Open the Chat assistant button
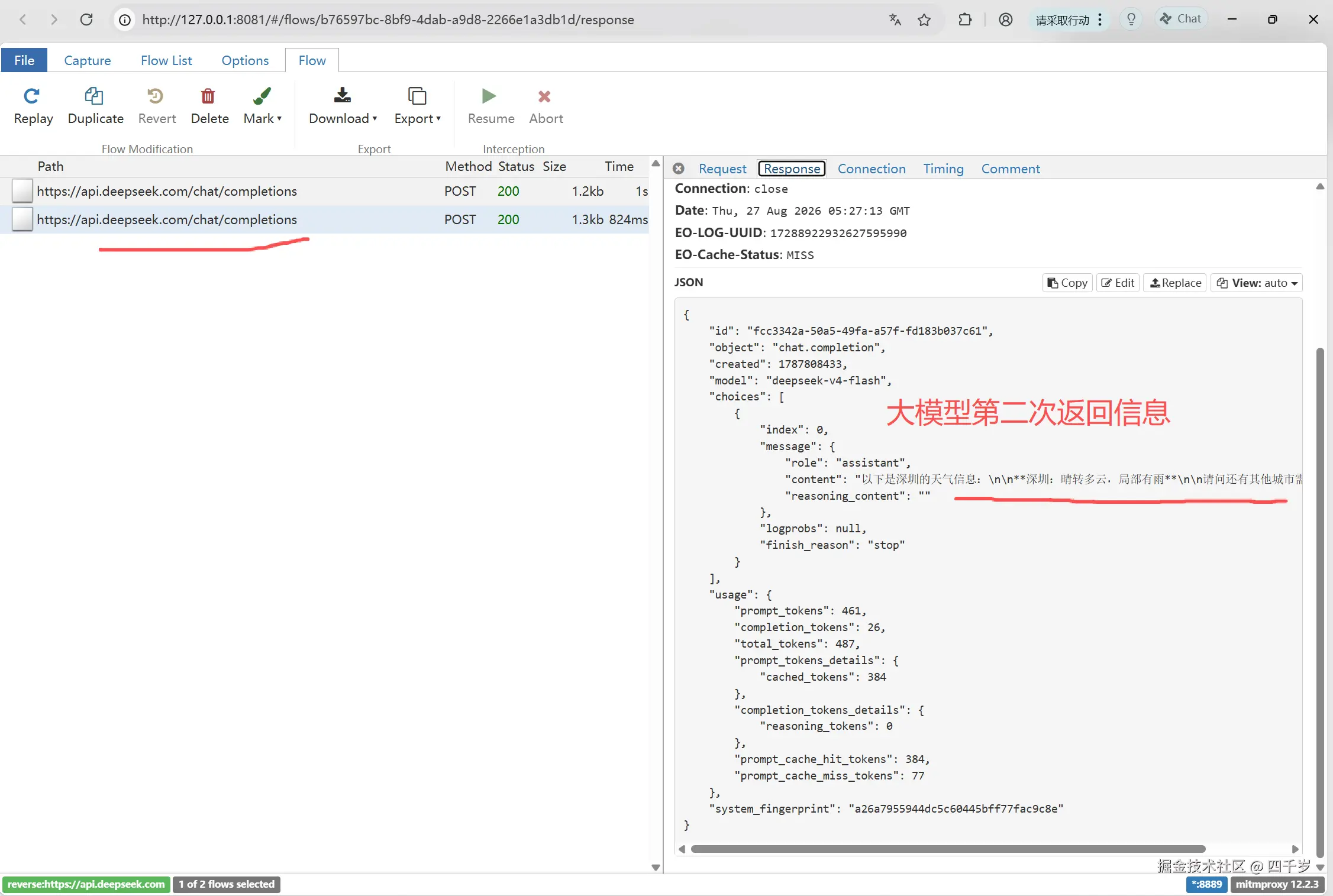This screenshot has height=896, width=1333. [1181, 19]
